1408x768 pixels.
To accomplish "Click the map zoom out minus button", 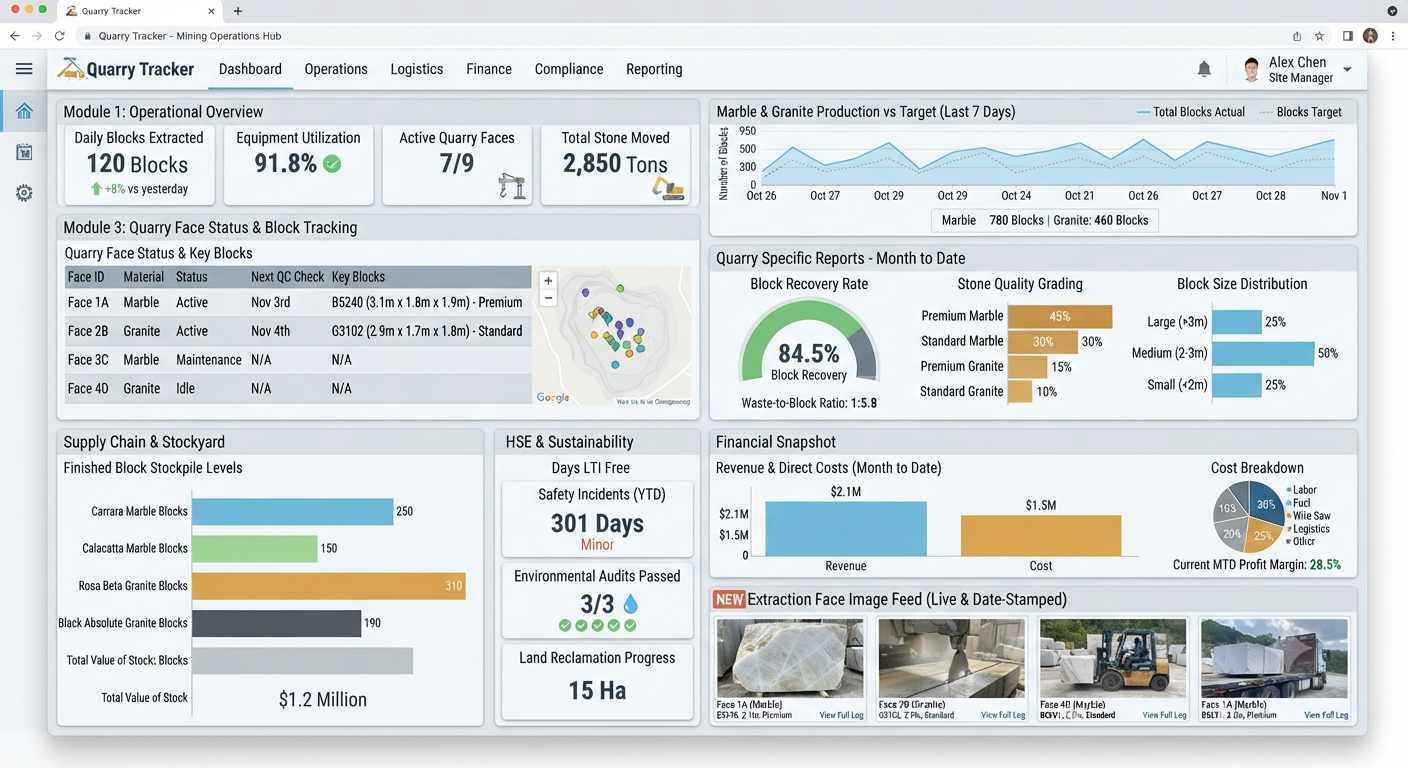I will [x=548, y=298].
